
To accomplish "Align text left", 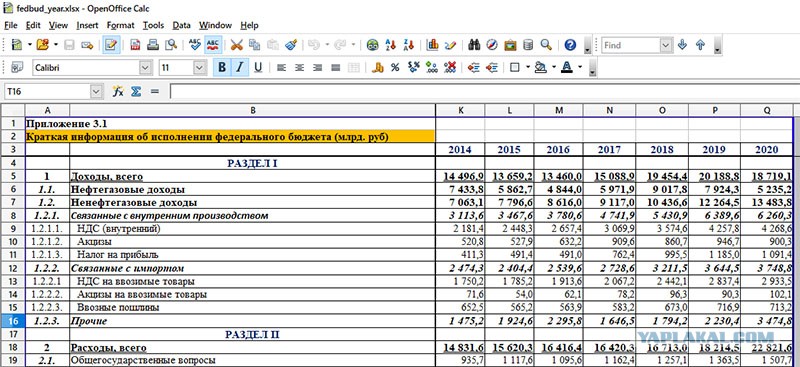I will tap(281, 67).
